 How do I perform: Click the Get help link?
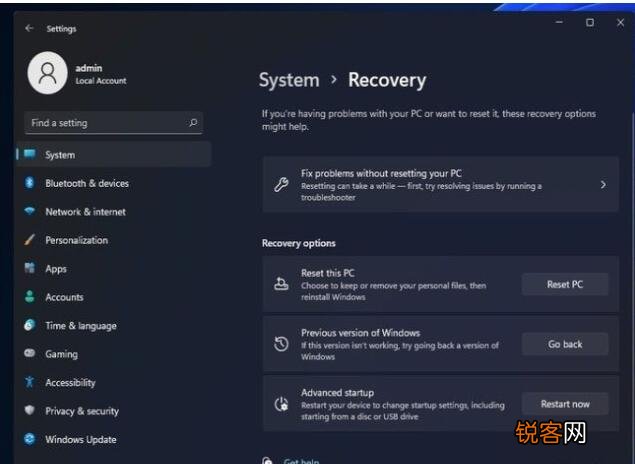click(301, 461)
